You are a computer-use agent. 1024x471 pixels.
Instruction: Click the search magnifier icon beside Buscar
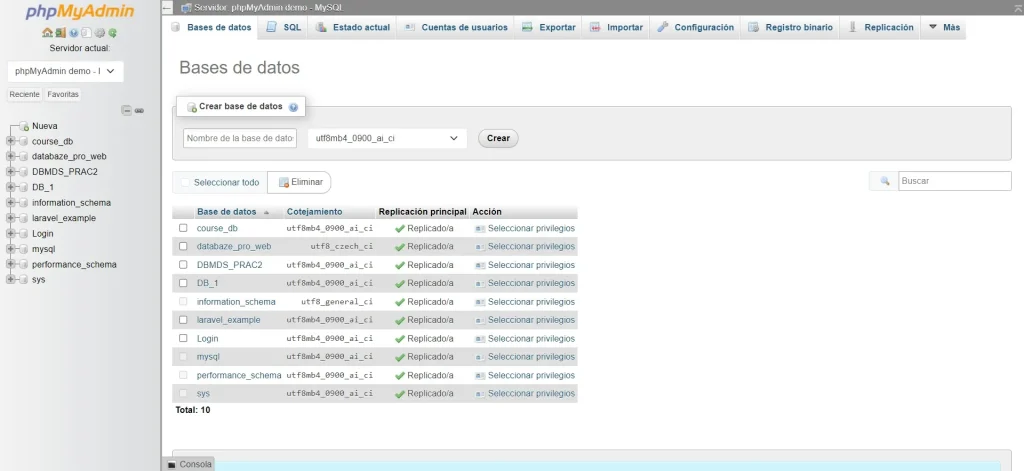click(885, 181)
